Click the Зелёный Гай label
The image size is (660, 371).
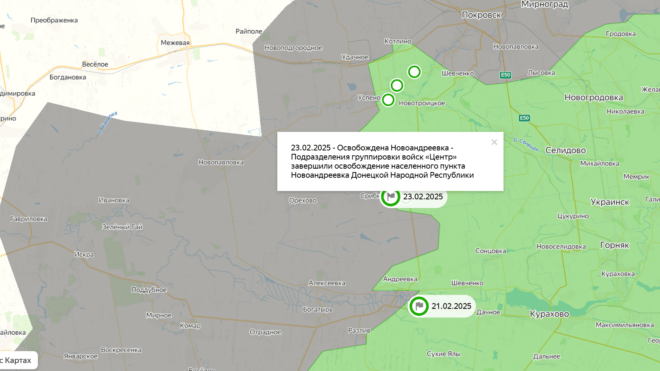click(122, 227)
